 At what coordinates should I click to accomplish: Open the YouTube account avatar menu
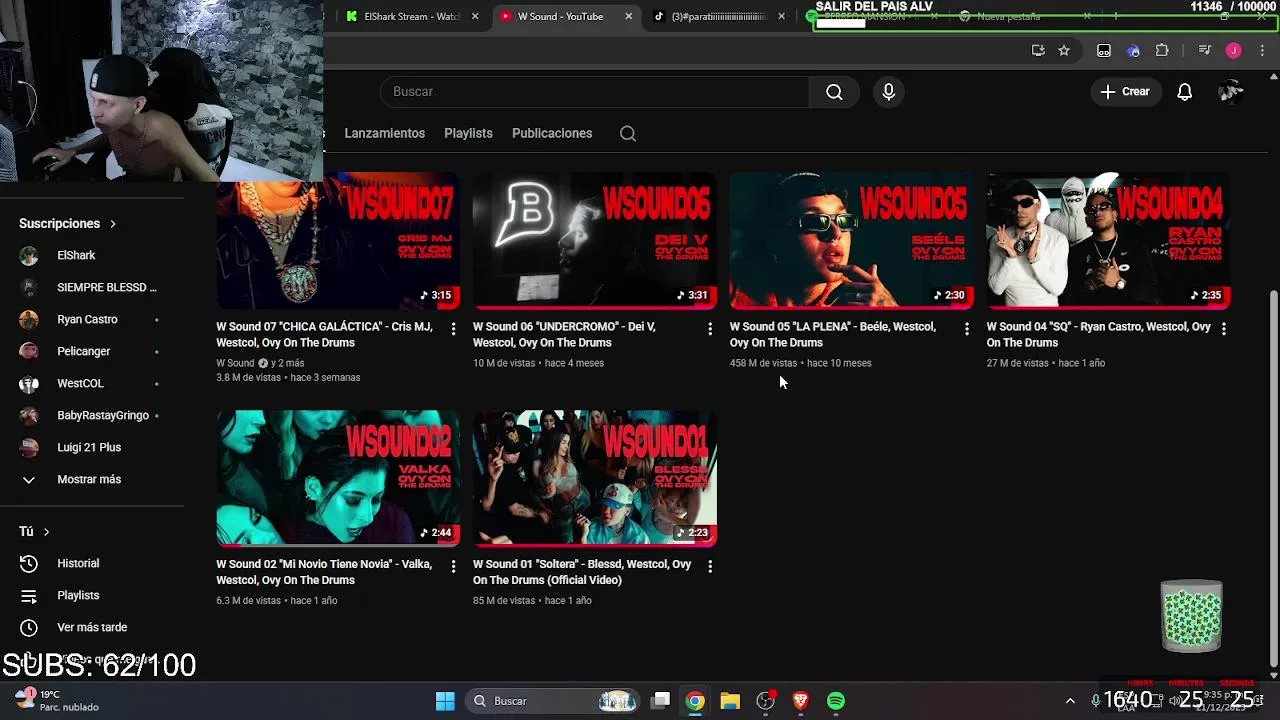1231,92
